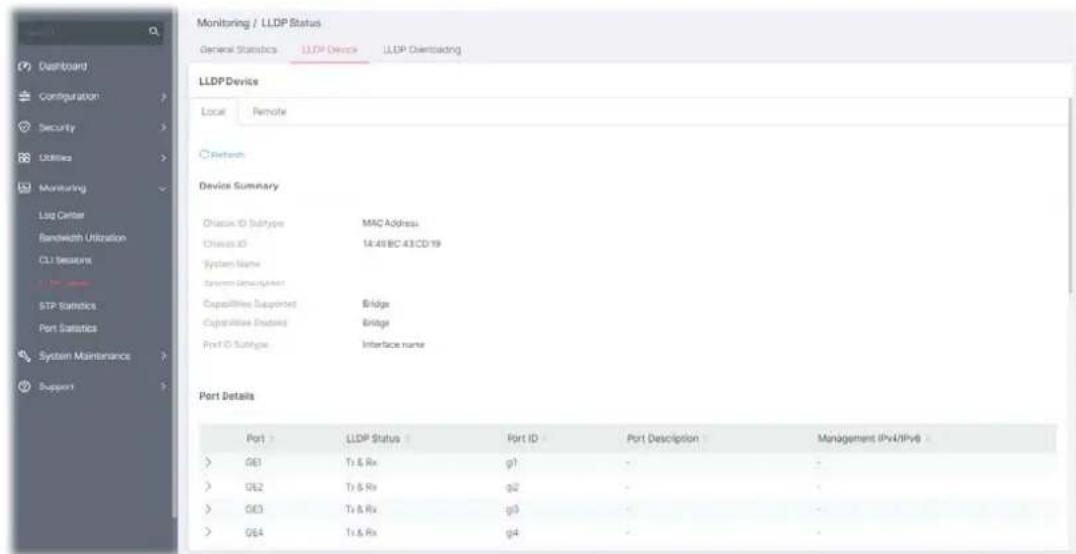1076x554 pixels.
Task: Open the LLDP Overloading tab
Action: click(421, 49)
